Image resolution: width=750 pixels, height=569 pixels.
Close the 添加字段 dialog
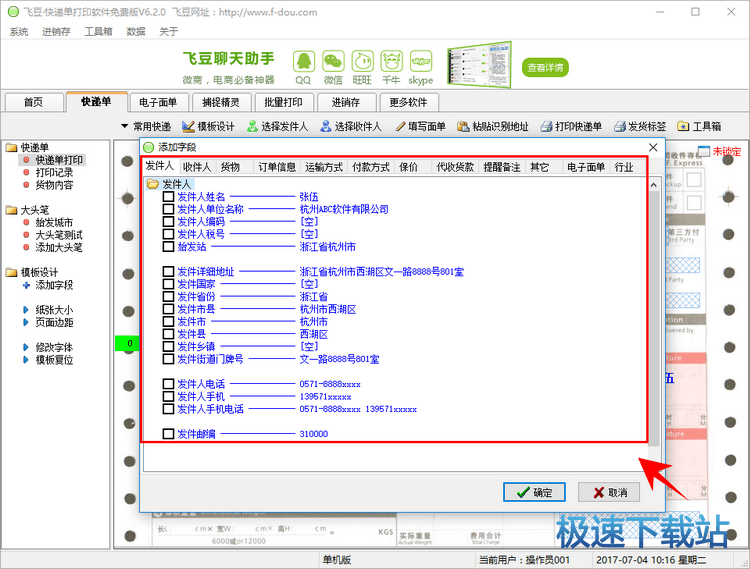tap(653, 147)
